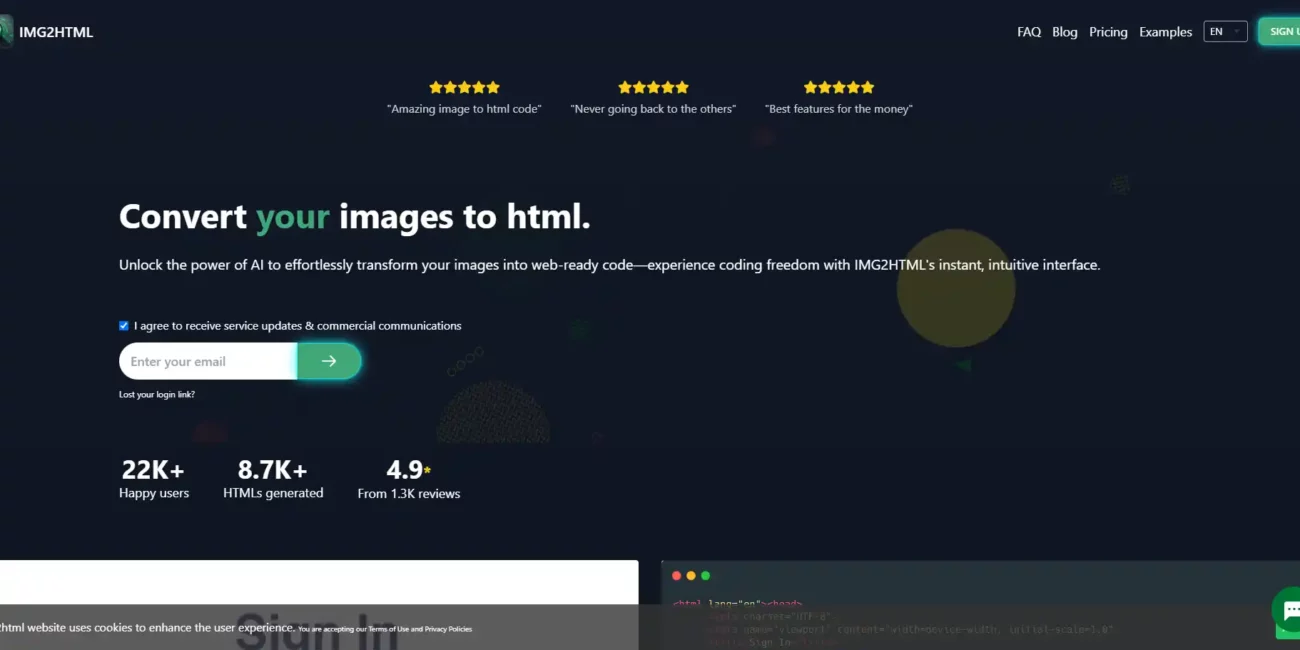Open the chat widget bubble
1300x650 pixels.
tap(1287, 609)
